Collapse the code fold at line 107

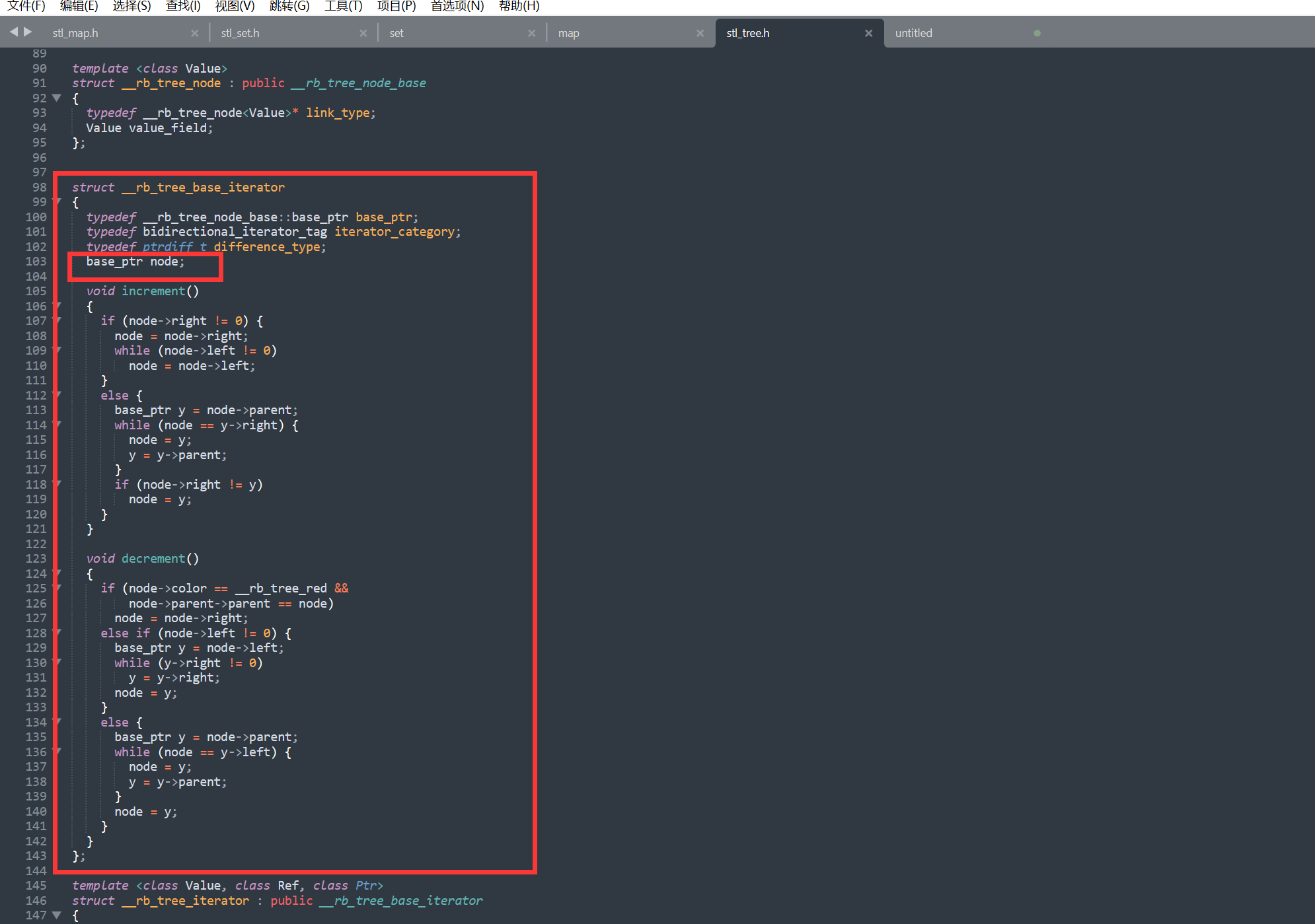[57, 320]
